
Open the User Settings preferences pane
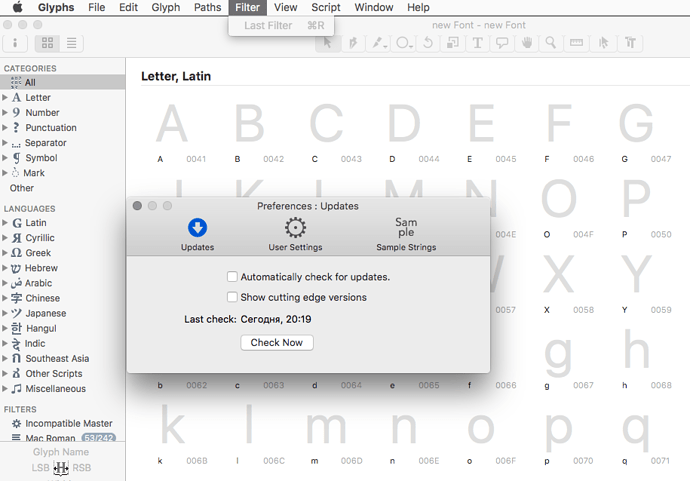point(295,235)
